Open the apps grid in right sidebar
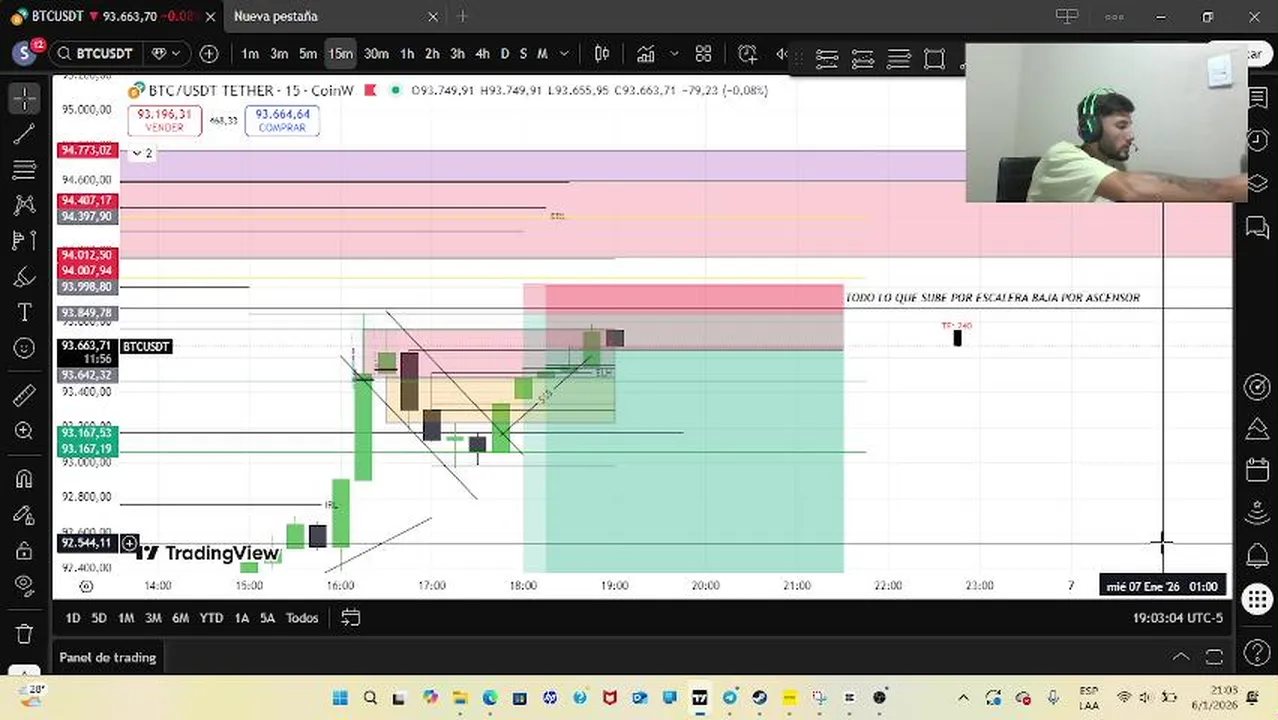The height and width of the screenshot is (720, 1278). pyautogui.click(x=1257, y=599)
